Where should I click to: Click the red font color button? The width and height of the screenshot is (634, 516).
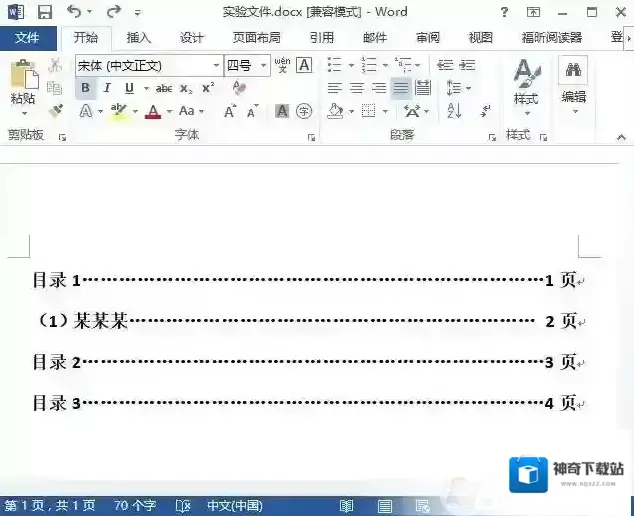tap(153, 111)
